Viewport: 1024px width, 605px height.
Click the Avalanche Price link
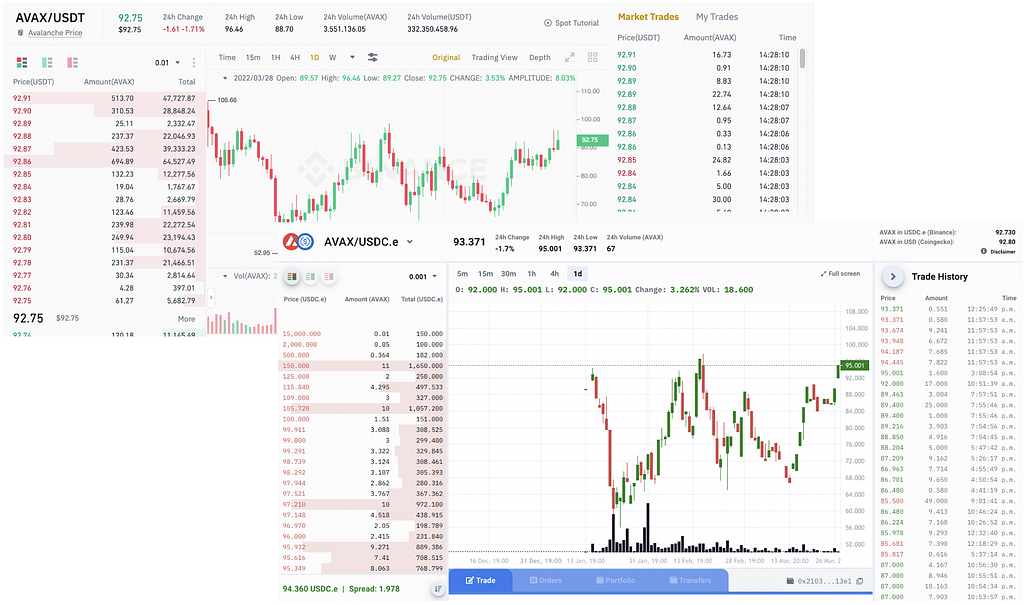(55, 33)
